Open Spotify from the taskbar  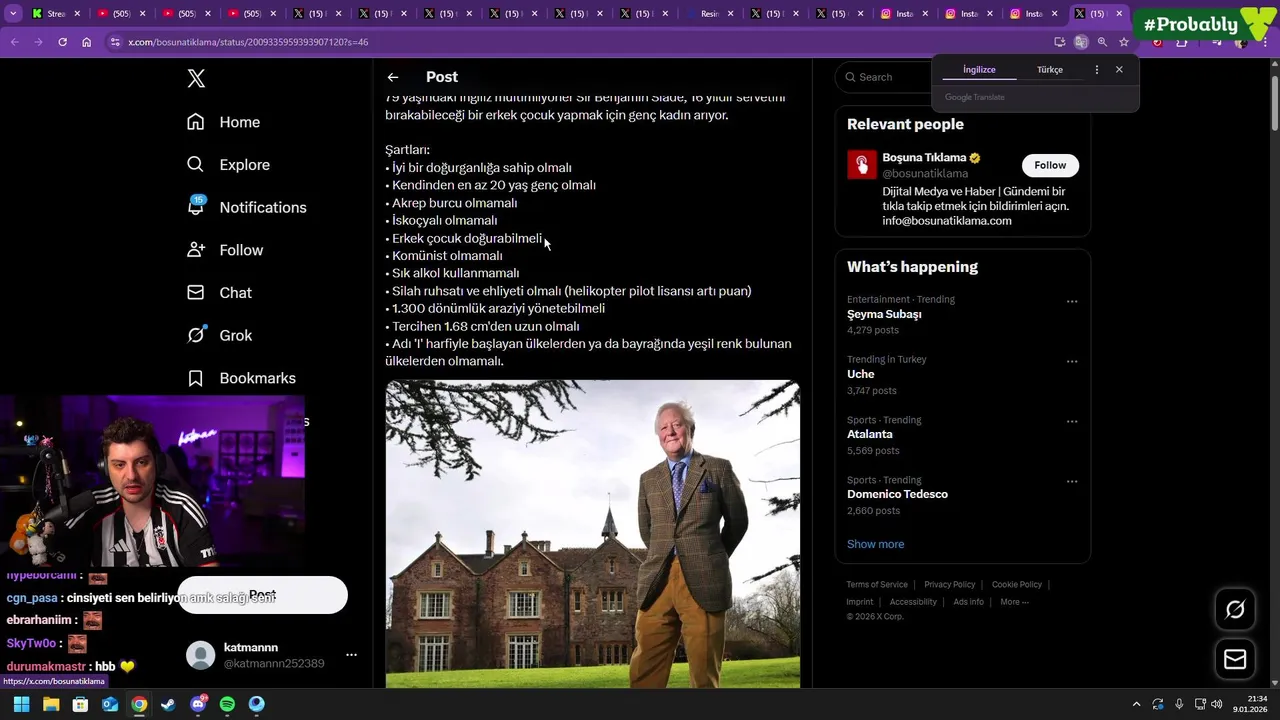227,704
